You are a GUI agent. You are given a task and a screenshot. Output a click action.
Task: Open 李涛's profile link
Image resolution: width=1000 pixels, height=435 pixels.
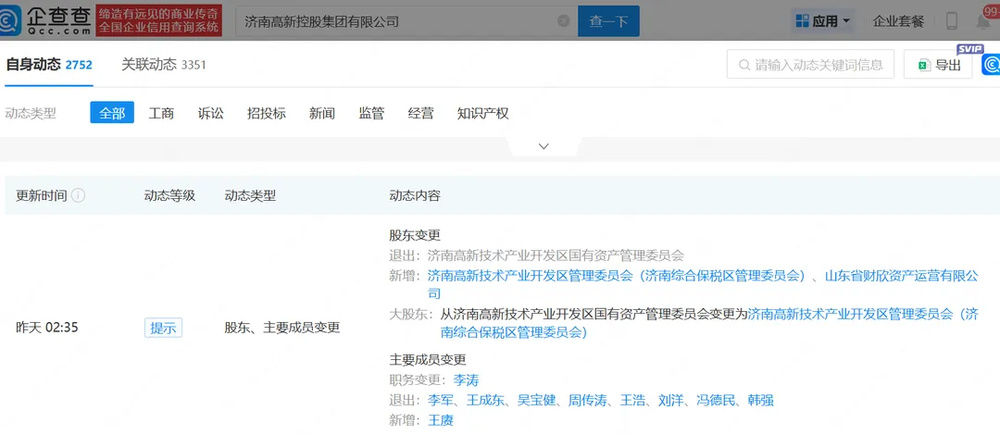coord(466,380)
